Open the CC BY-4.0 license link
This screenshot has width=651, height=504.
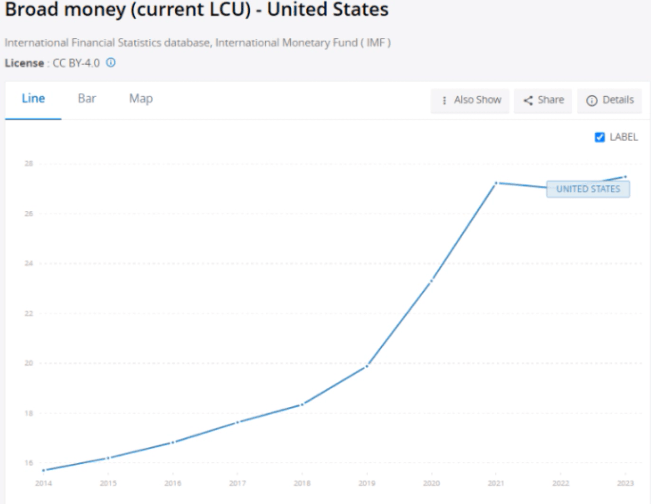76,62
